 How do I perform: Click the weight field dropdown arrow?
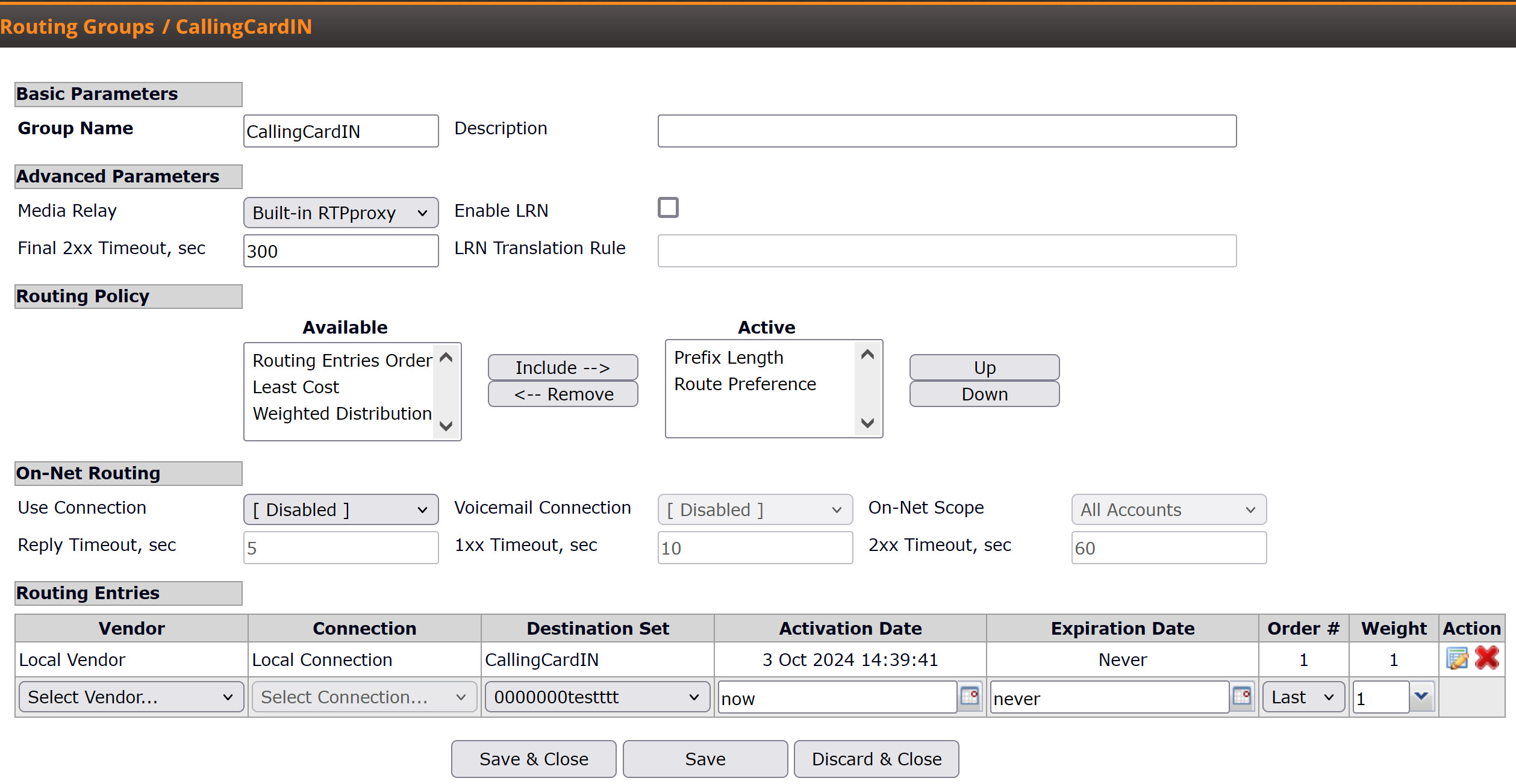click(x=1421, y=697)
